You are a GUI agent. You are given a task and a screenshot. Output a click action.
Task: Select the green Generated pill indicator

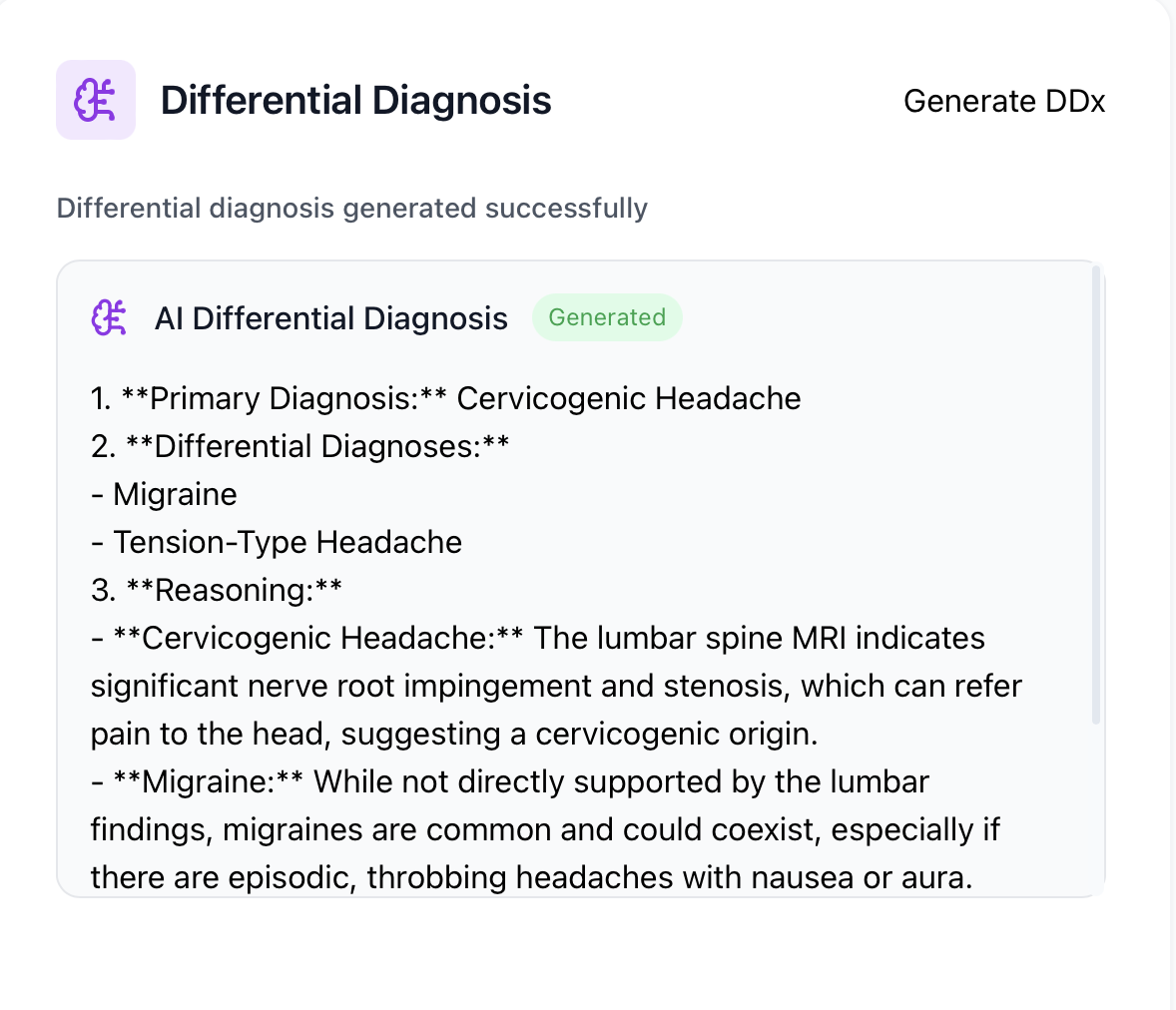[607, 316]
